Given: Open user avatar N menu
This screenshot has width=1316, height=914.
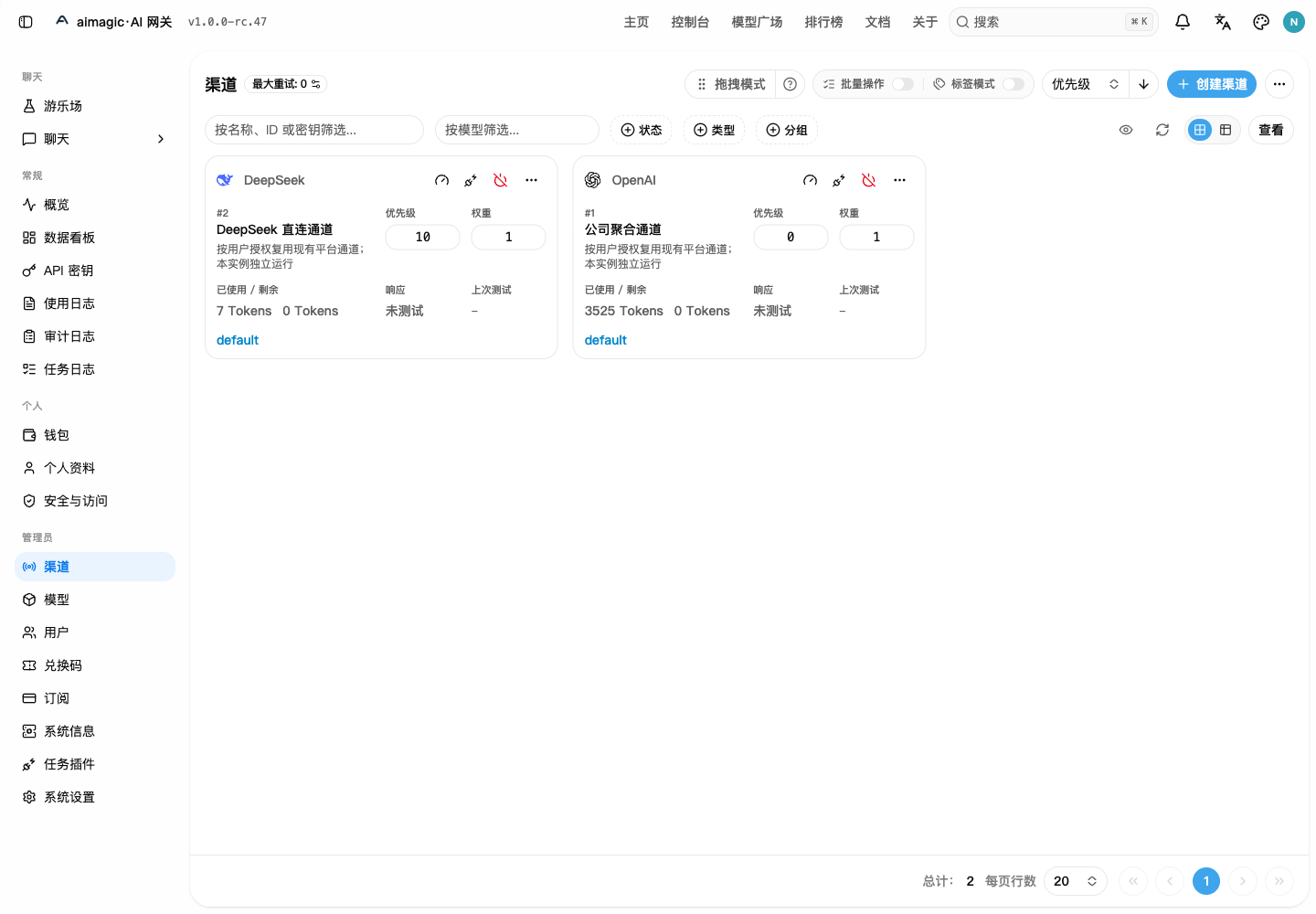Looking at the screenshot, I should (1294, 22).
